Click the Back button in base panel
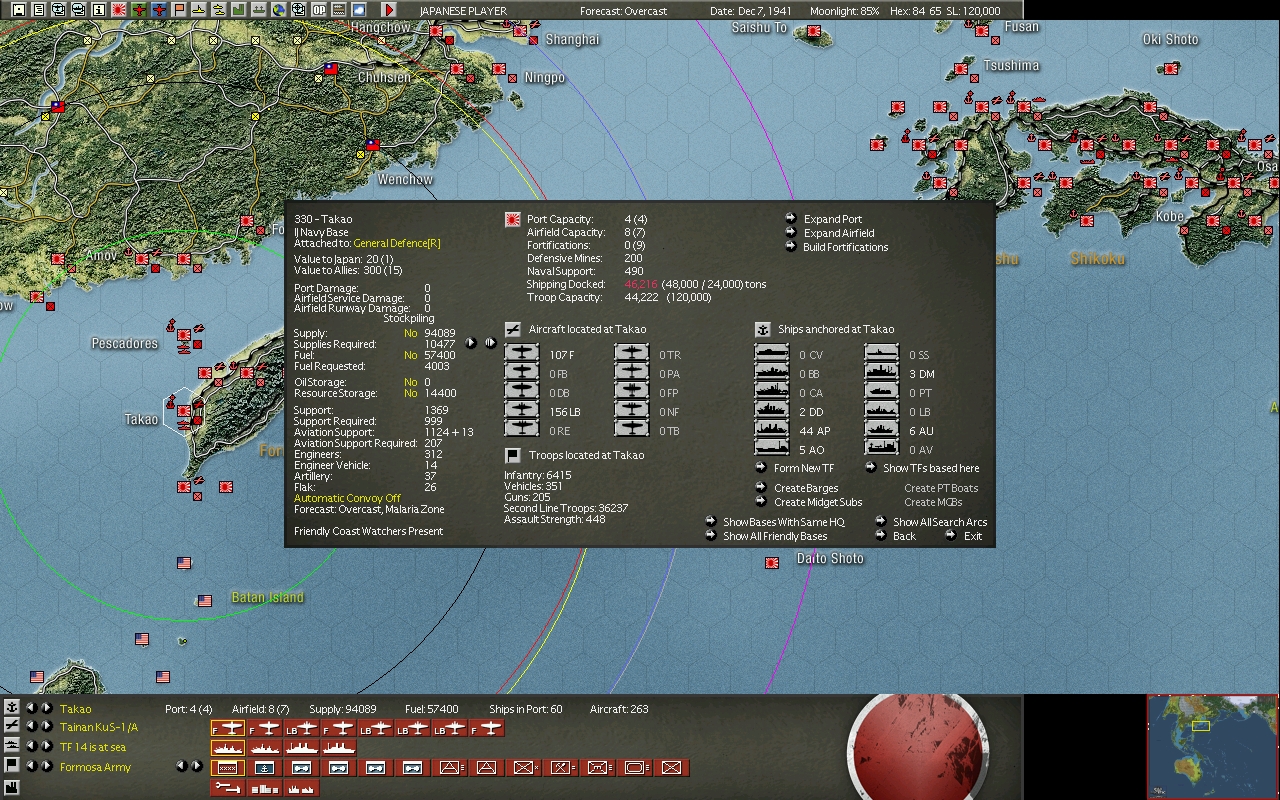1280x800 pixels. 895,536
